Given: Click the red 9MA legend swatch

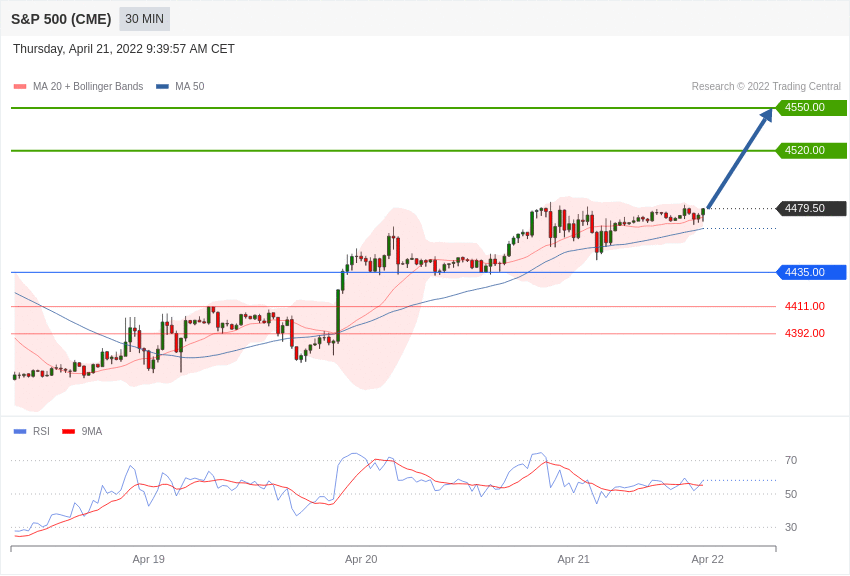Looking at the screenshot, I should pos(69,431).
